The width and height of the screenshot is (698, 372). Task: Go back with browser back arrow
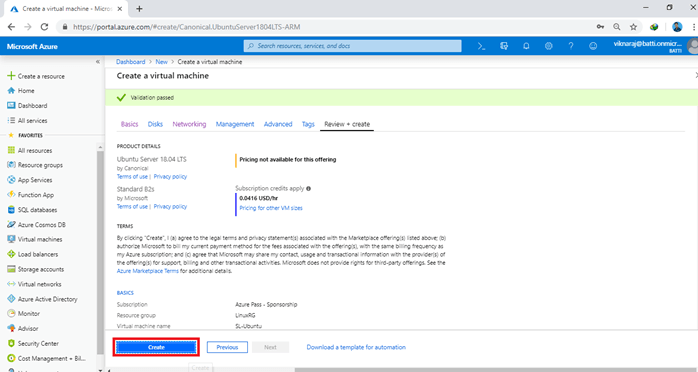coord(11,27)
